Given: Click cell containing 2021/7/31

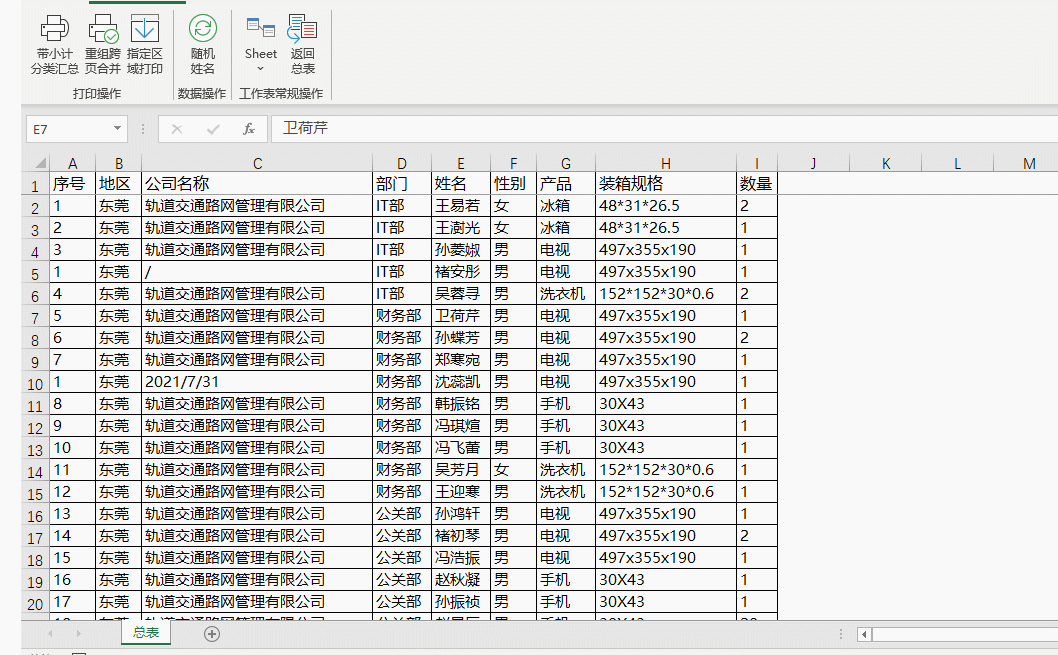Looking at the screenshot, I should 257,382.
